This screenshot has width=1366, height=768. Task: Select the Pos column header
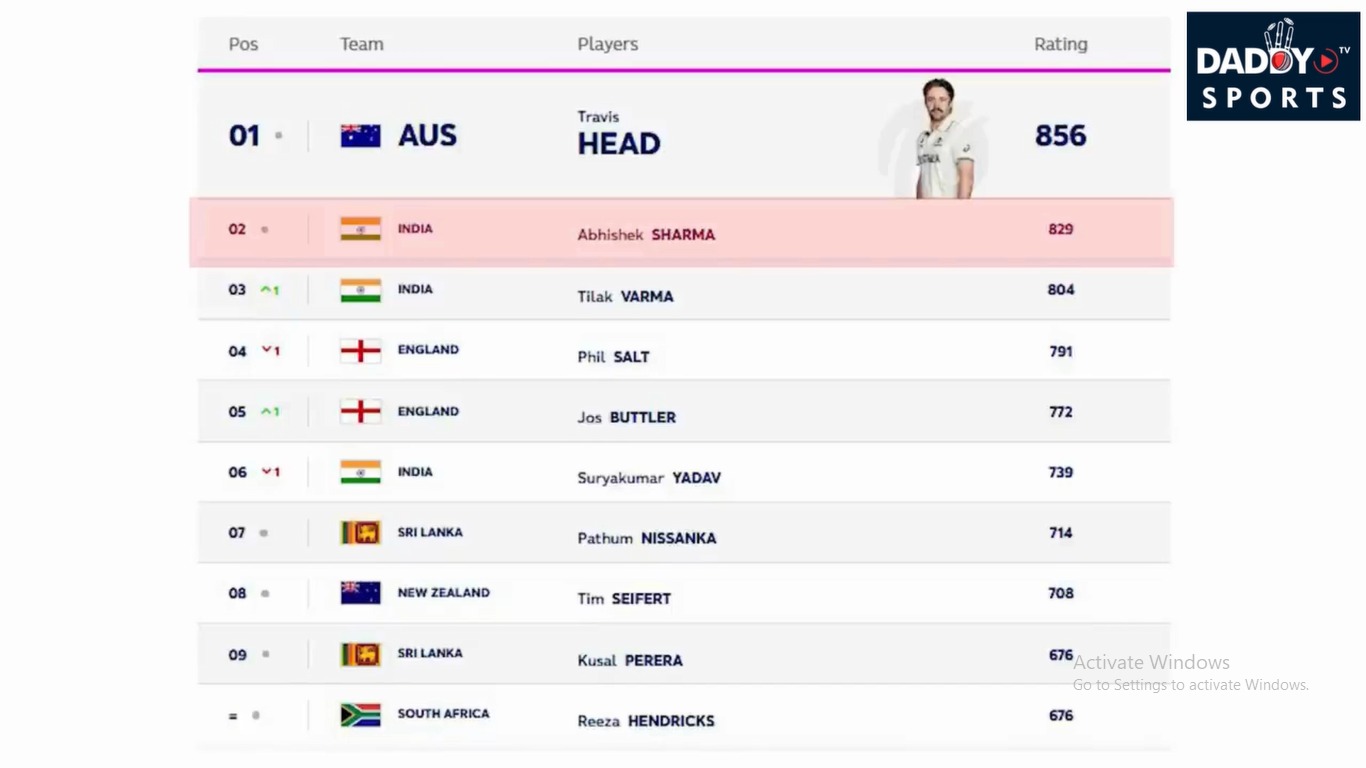(x=243, y=44)
